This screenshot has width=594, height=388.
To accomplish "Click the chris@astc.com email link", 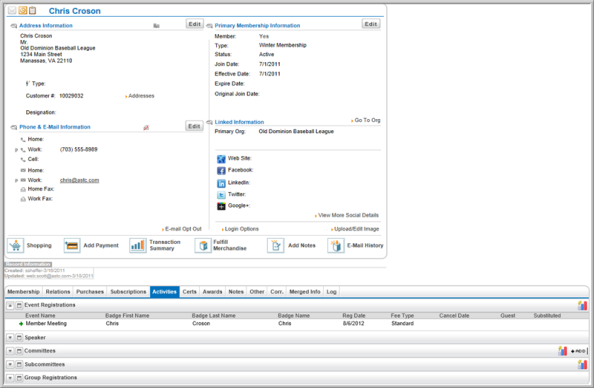I will (x=80, y=181).
